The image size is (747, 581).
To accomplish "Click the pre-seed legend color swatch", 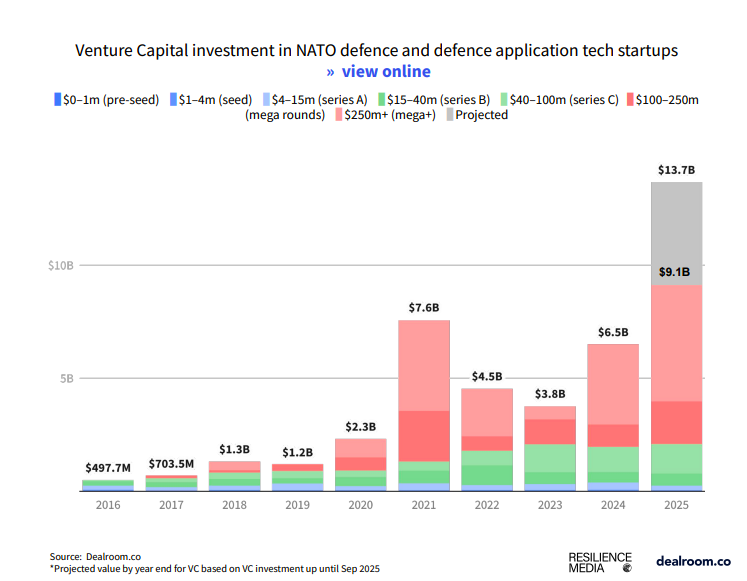I will (x=56, y=99).
